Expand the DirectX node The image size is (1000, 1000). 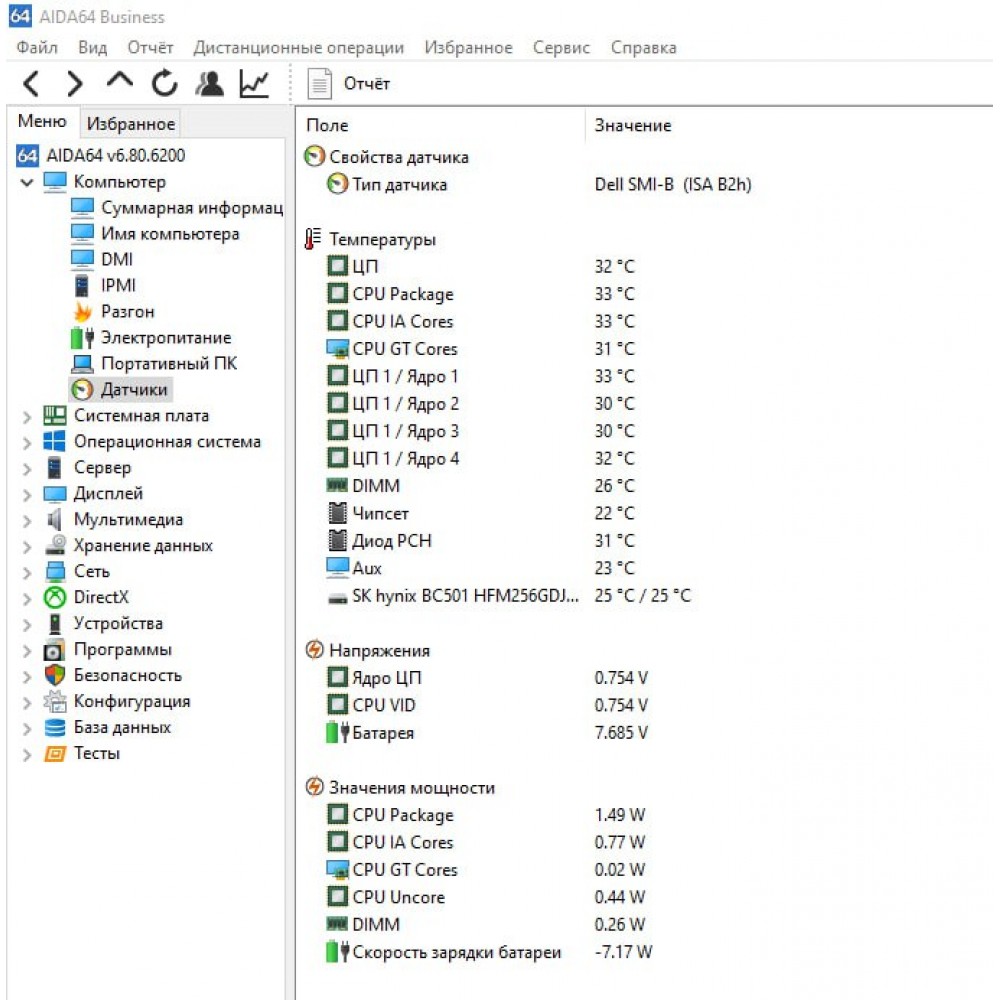pos(27,599)
